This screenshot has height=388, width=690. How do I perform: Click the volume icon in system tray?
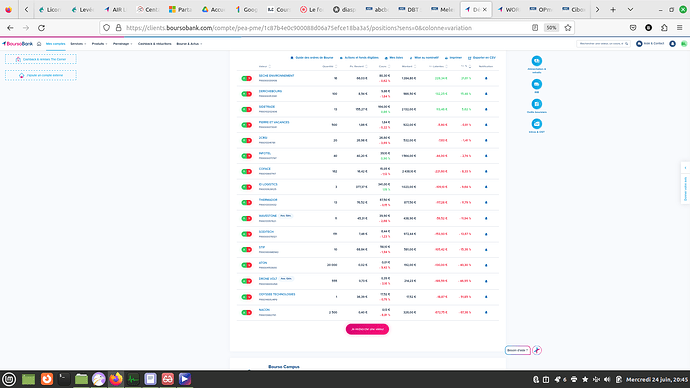[607, 379]
